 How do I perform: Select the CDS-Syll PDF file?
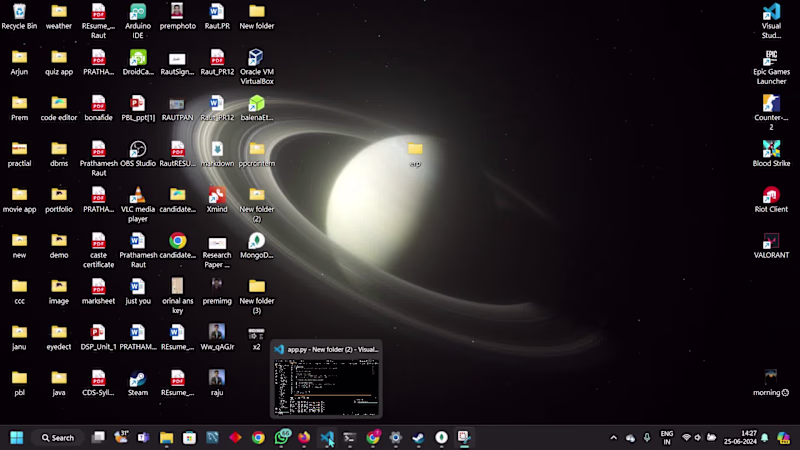click(x=98, y=383)
